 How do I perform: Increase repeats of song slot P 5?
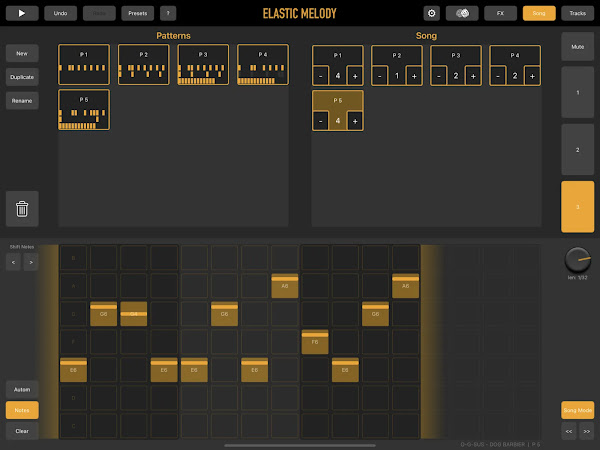[355, 121]
